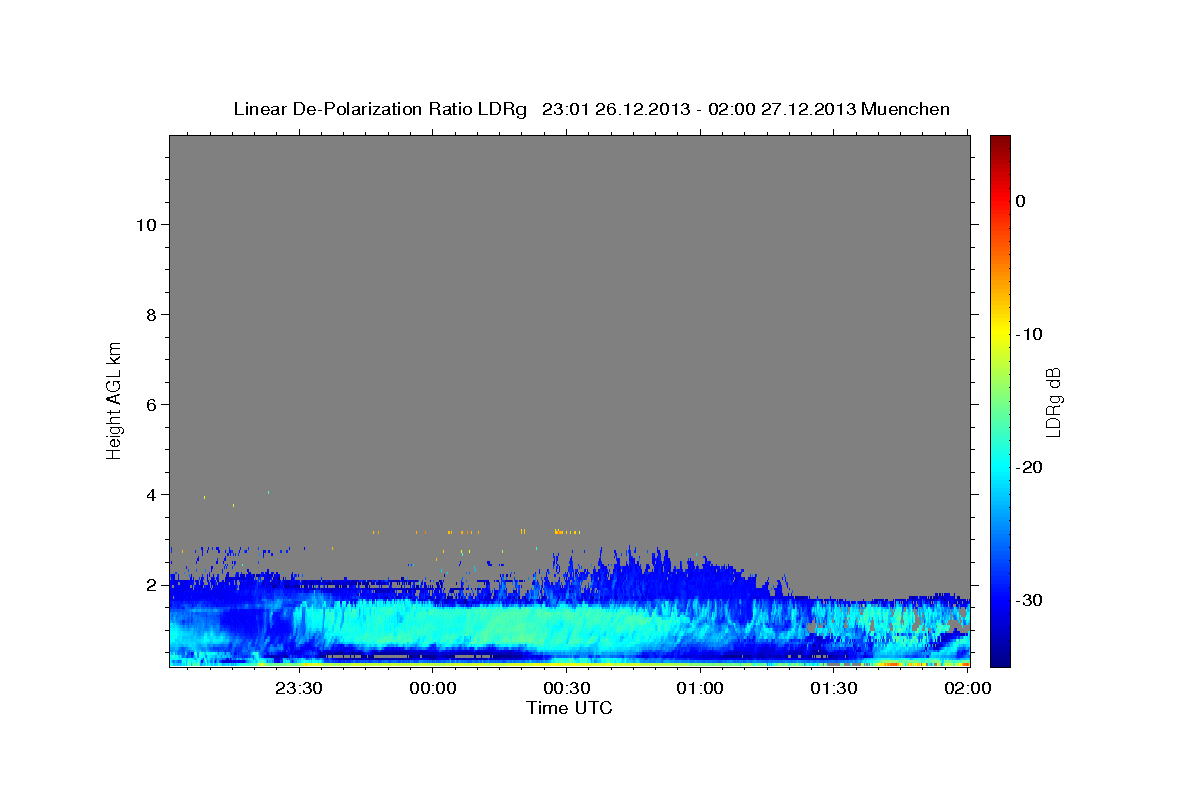Click the plot title 'Linear De-Polarization Ratio LDRg'
Viewport: 1200px width, 800px height.
pos(380,110)
